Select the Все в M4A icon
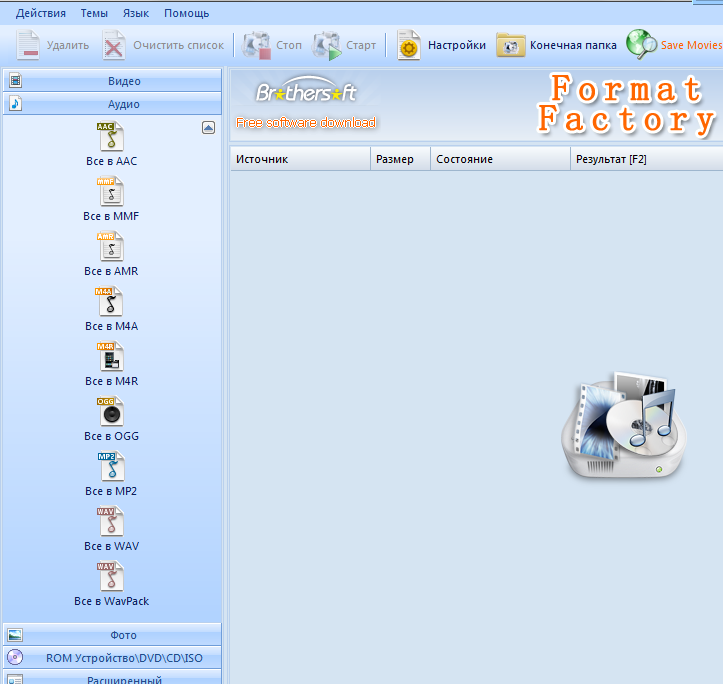The height and width of the screenshot is (684, 723). (x=109, y=301)
